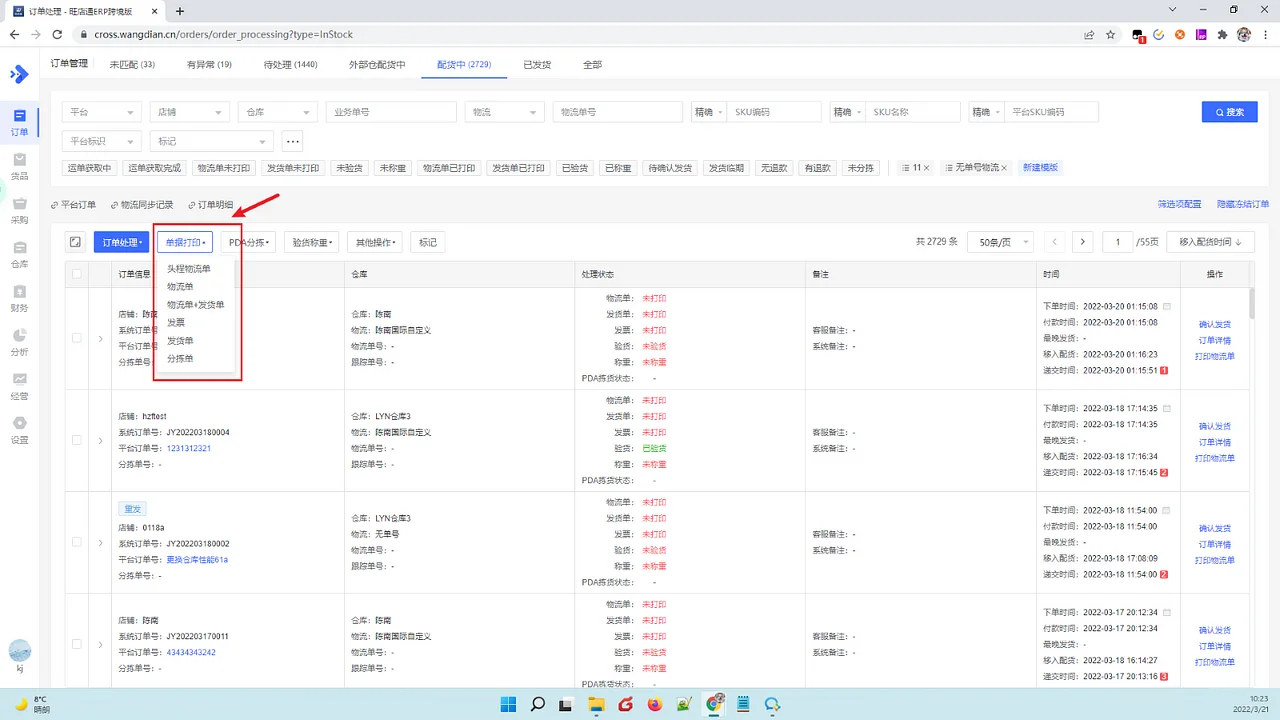Open Firefox from the taskbar
The width and height of the screenshot is (1280, 720).
(x=655, y=705)
